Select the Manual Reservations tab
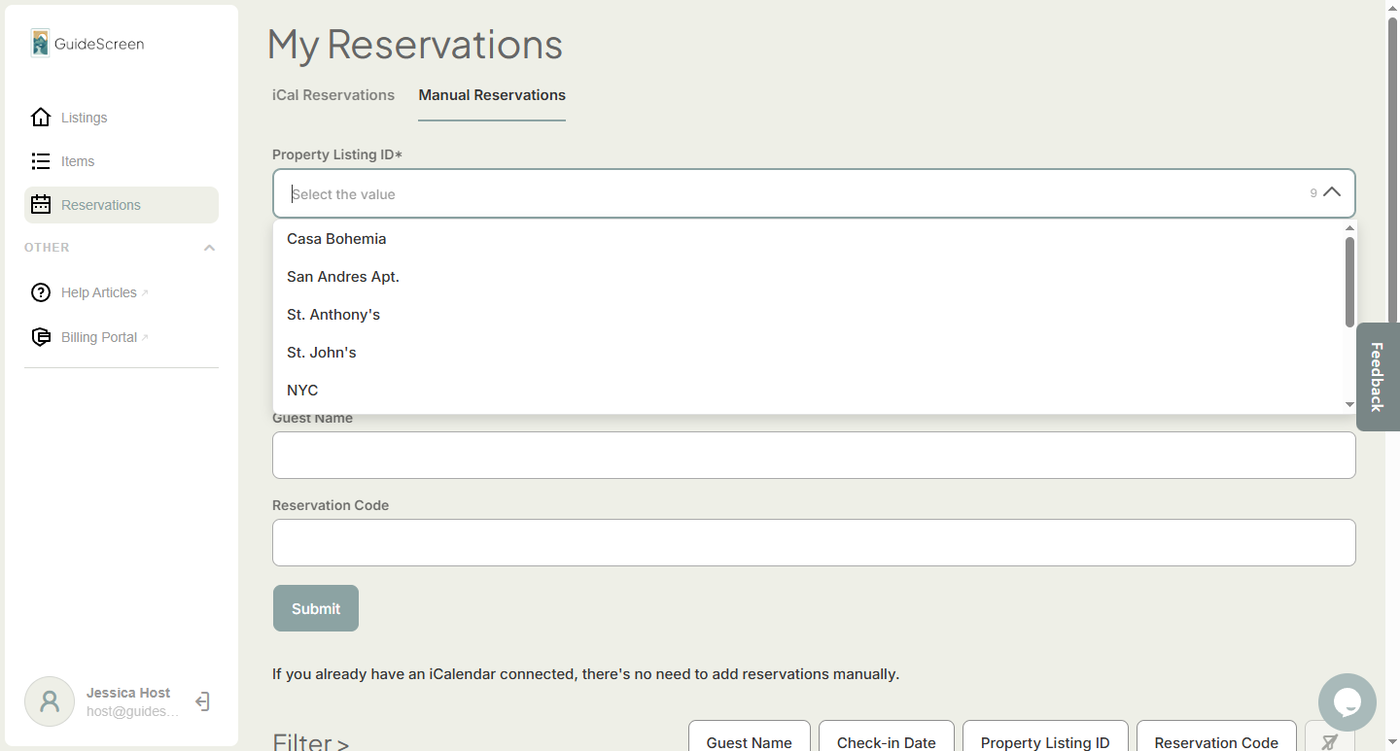 (x=492, y=95)
